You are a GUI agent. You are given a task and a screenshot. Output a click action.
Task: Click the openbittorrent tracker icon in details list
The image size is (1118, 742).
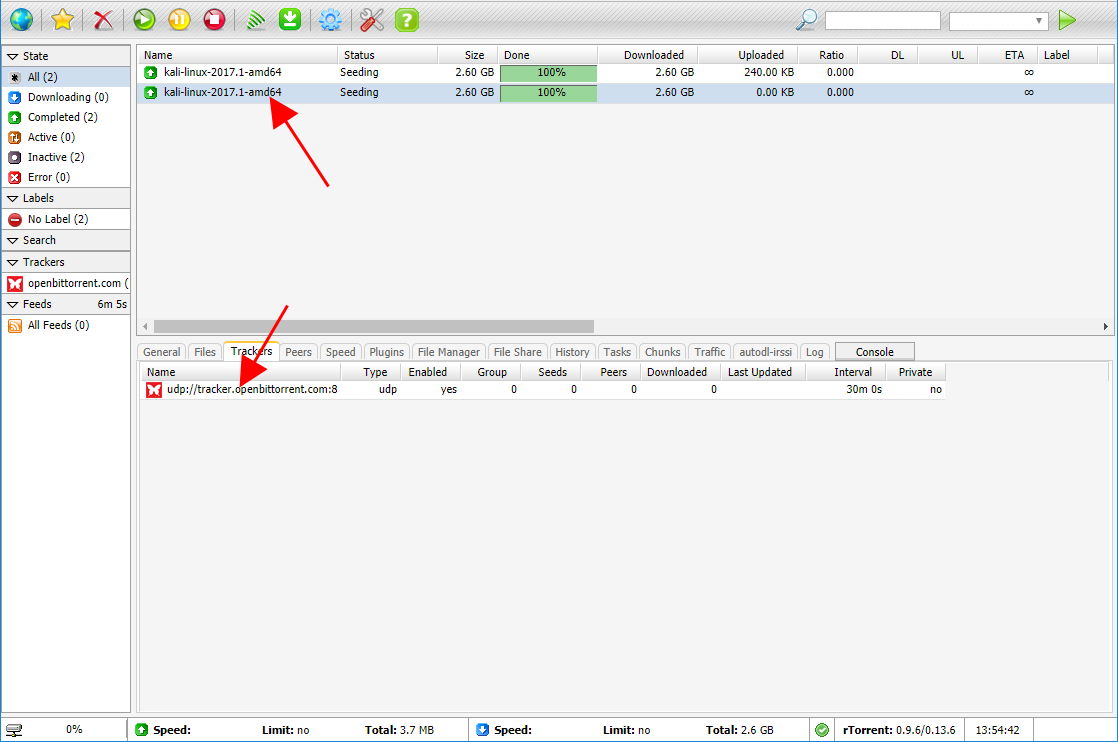pyautogui.click(x=153, y=390)
